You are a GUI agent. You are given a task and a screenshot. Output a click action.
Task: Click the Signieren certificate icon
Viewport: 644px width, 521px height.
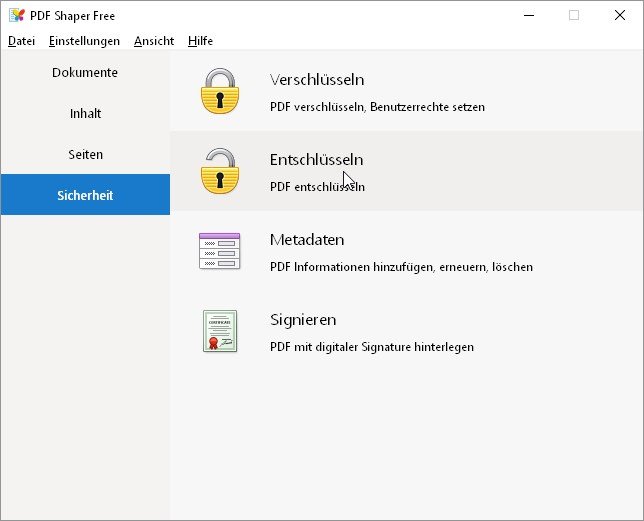point(220,331)
